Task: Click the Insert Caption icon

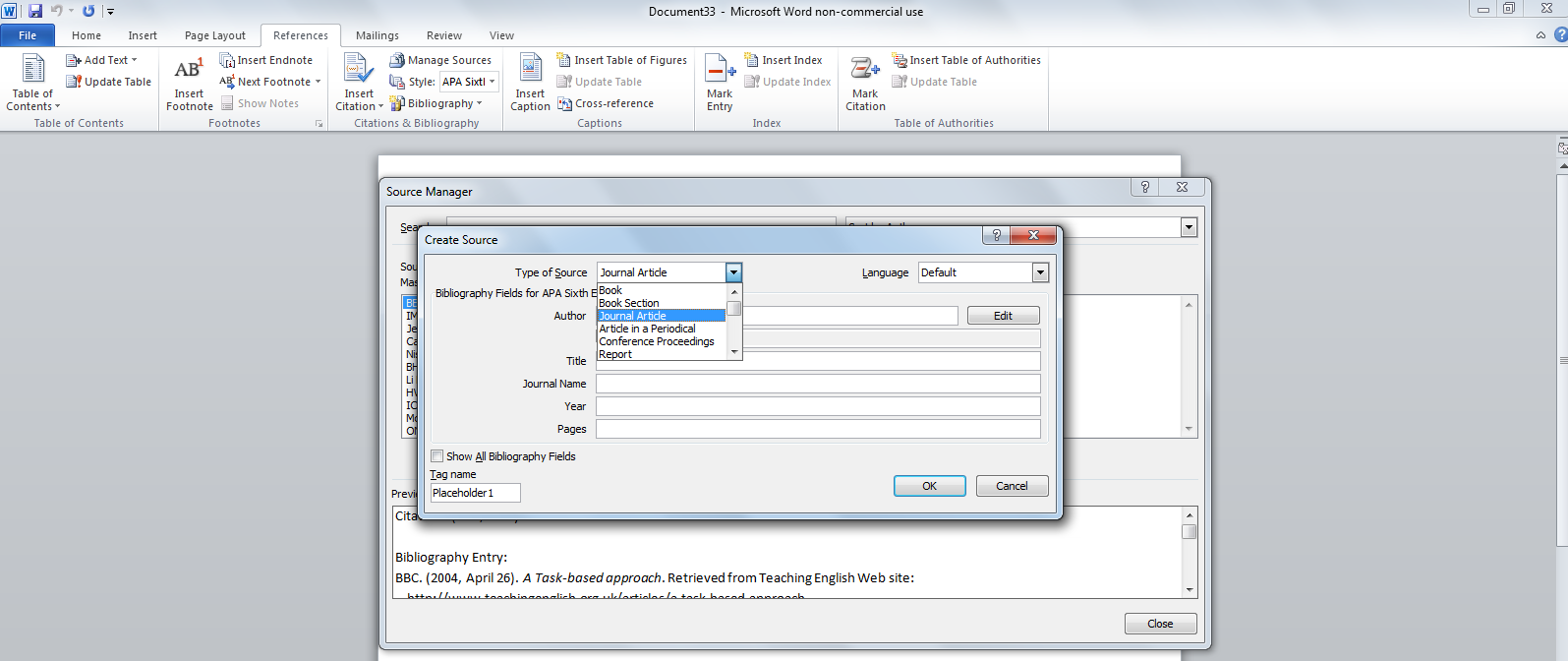Action: point(530,71)
